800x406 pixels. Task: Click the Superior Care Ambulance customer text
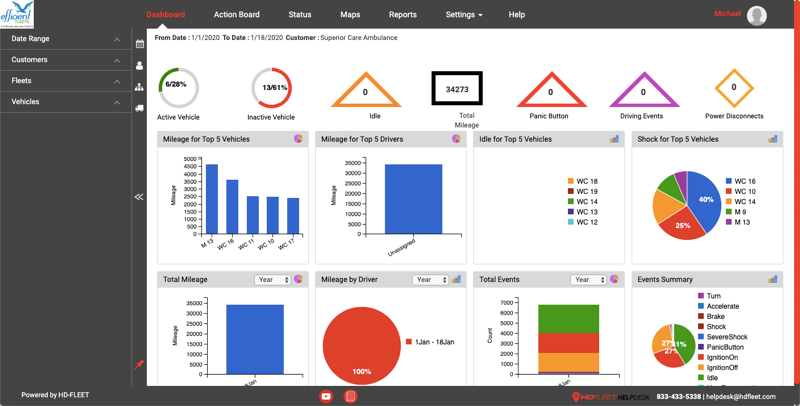359,38
